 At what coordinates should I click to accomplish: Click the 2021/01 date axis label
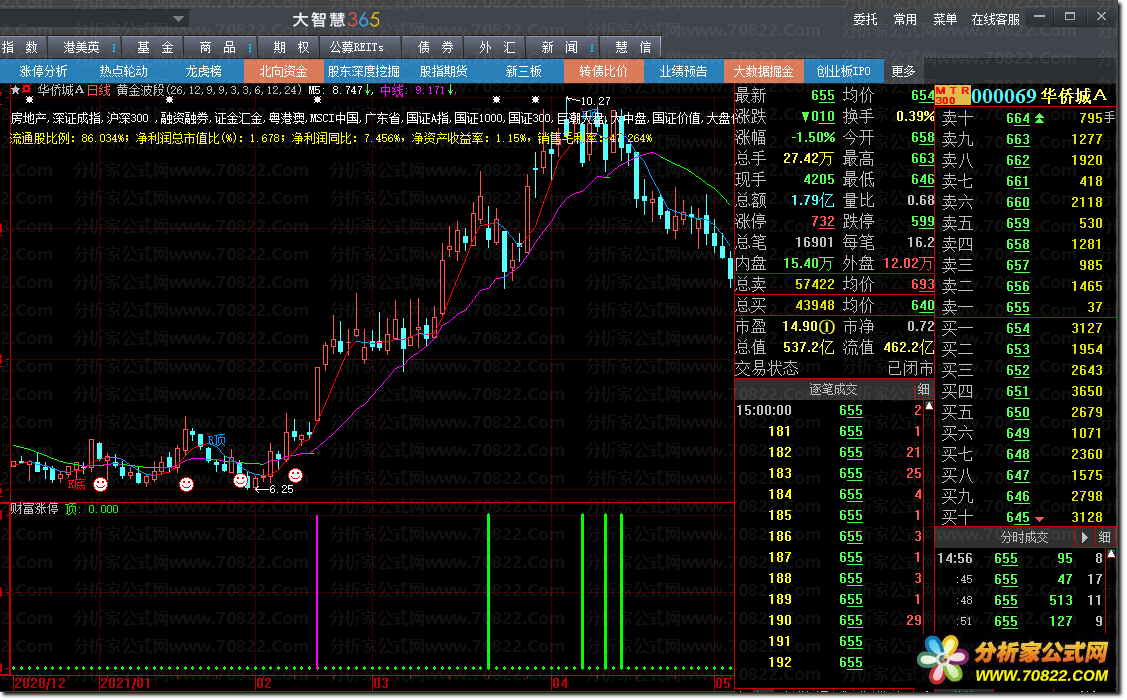[124, 683]
